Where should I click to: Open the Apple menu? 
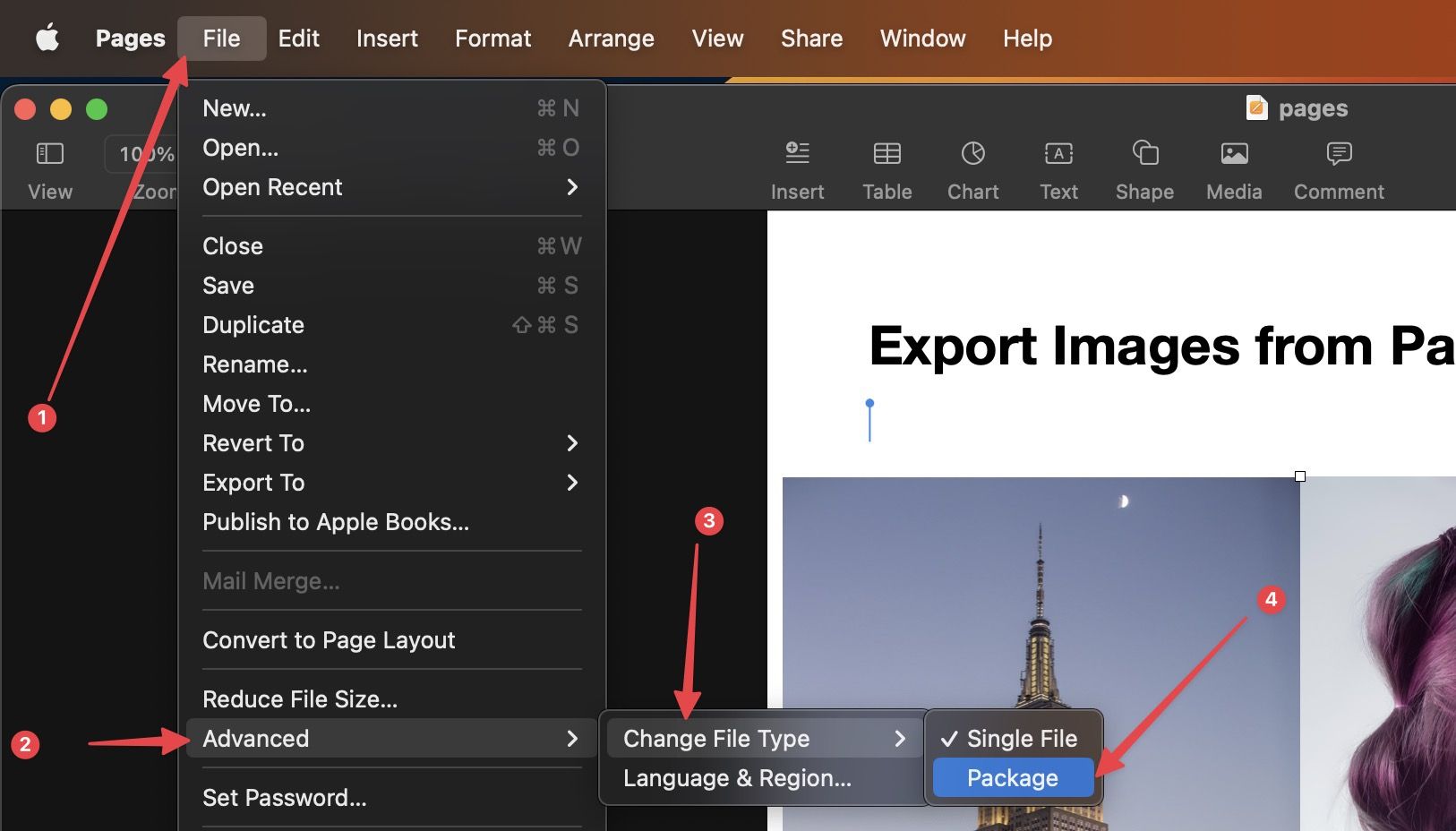tap(47, 39)
